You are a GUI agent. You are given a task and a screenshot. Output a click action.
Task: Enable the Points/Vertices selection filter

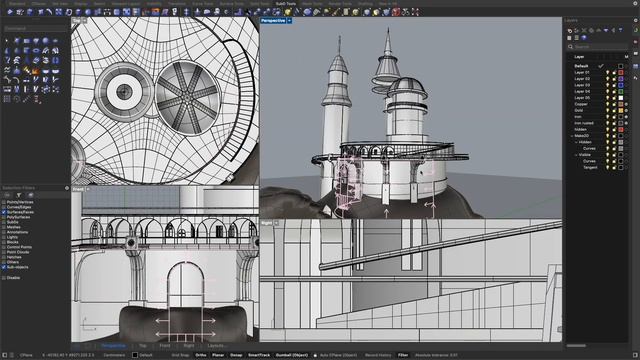click(x=4, y=202)
